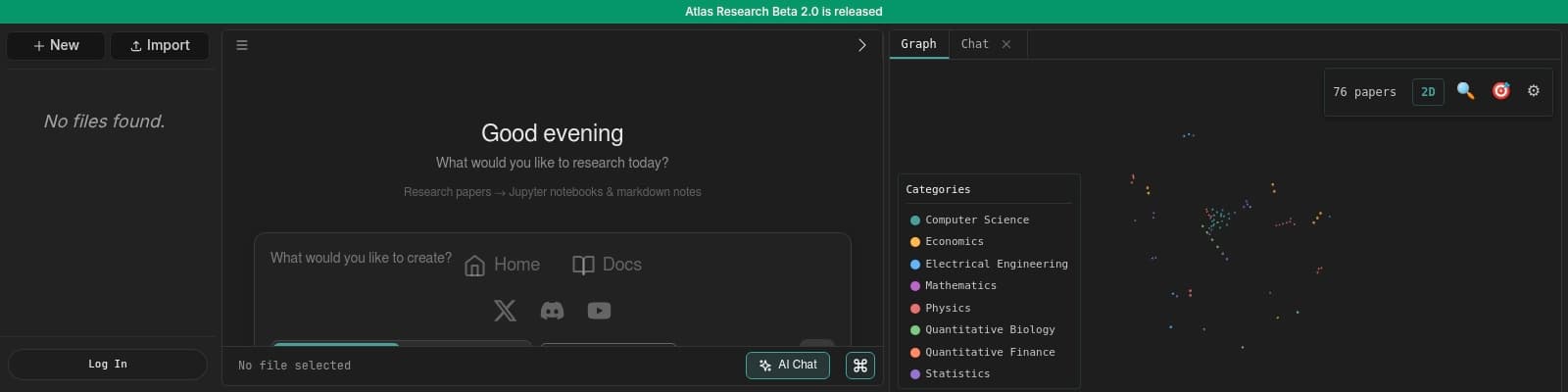Open the Home link
Viewport: 1568px width, 392px height.
point(502,265)
